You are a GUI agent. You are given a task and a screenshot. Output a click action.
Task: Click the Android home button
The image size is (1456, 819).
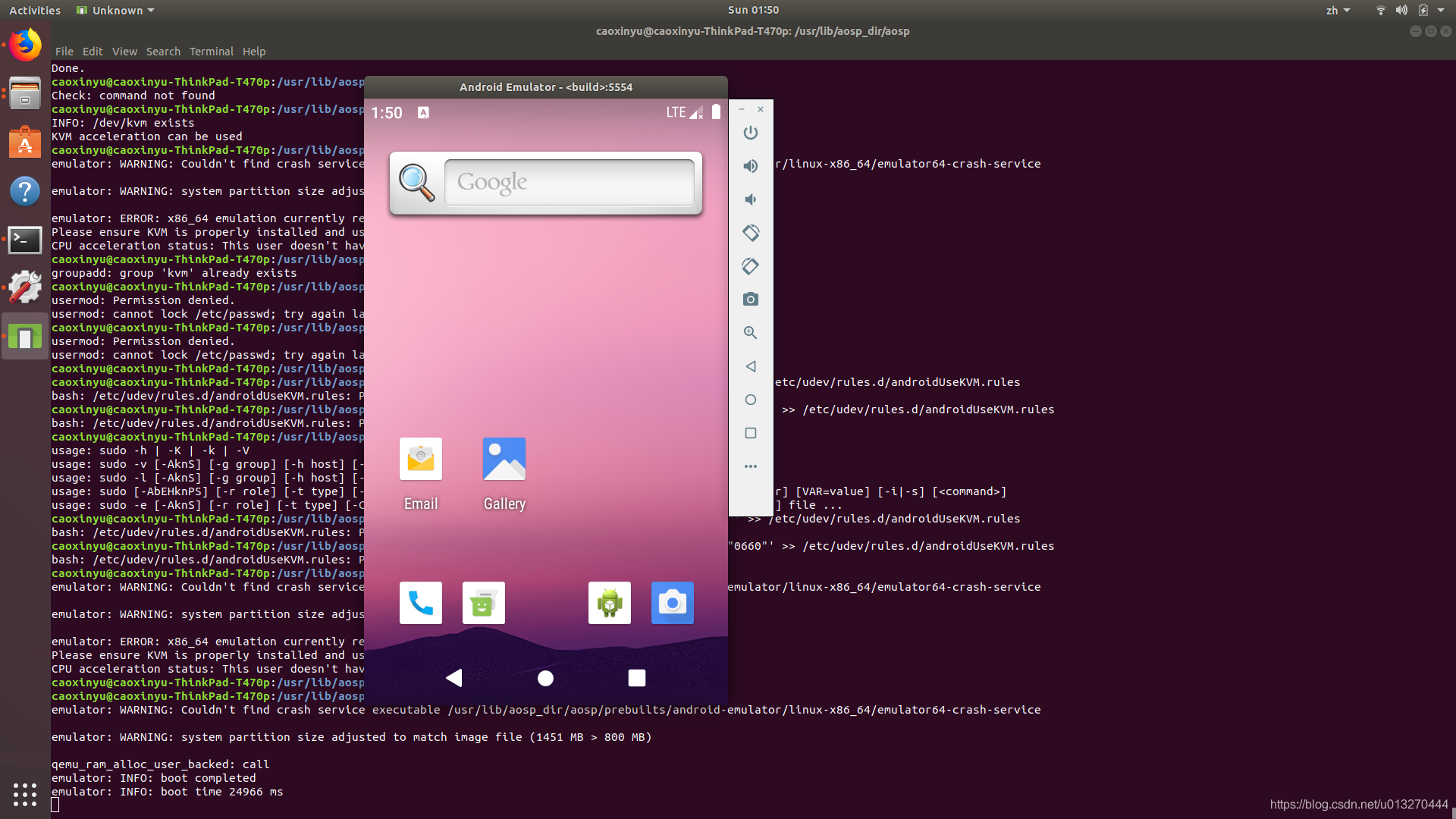click(x=546, y=678)
